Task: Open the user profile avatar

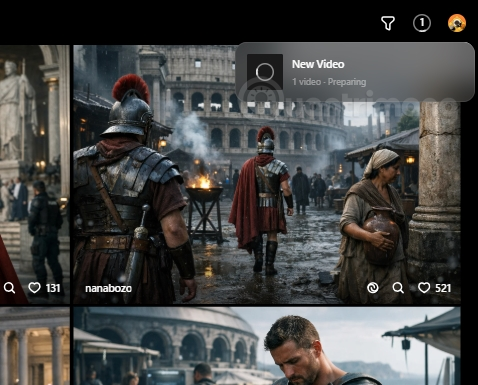Action: coord(456,23)
